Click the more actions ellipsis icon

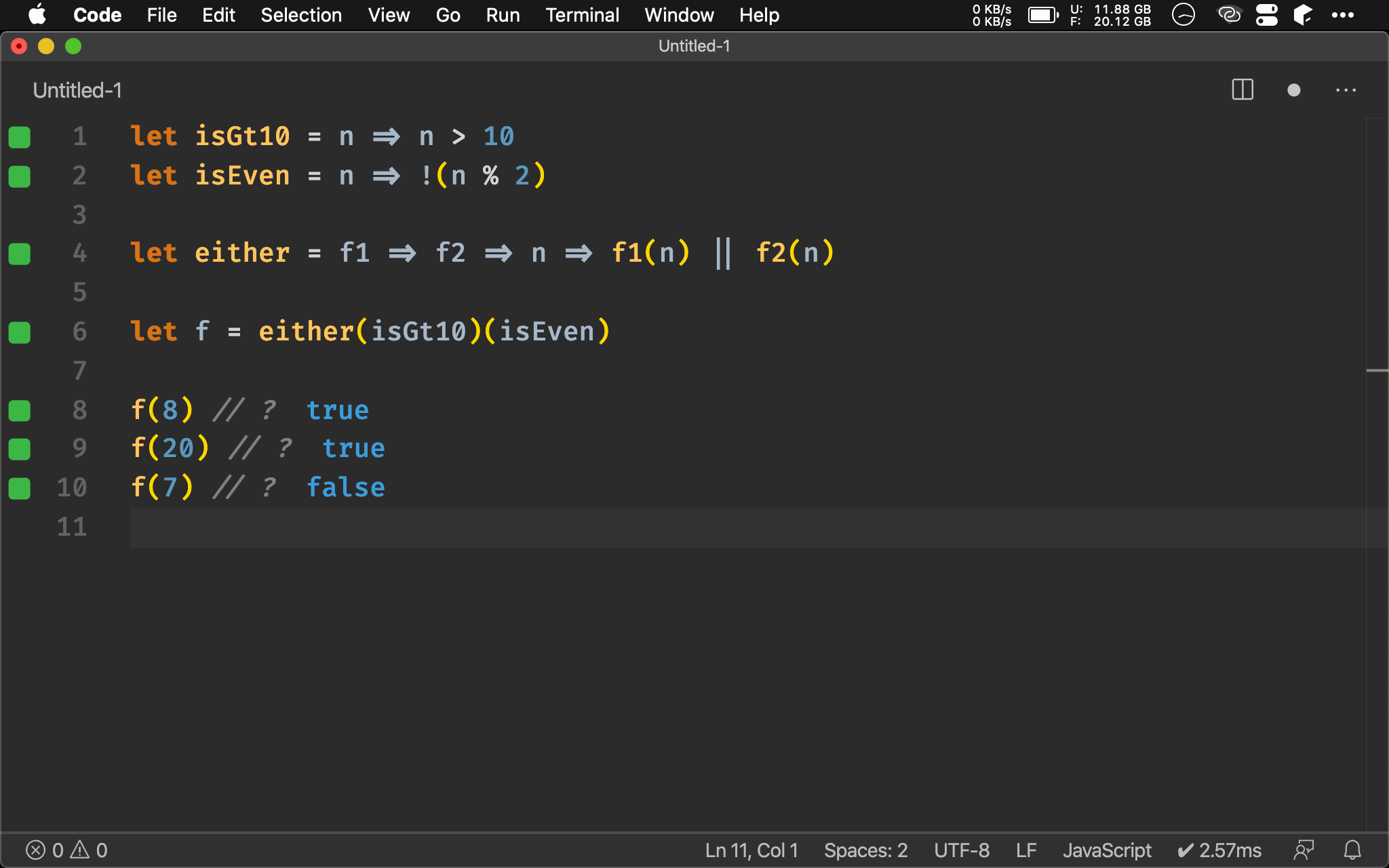click(1346, 89)
